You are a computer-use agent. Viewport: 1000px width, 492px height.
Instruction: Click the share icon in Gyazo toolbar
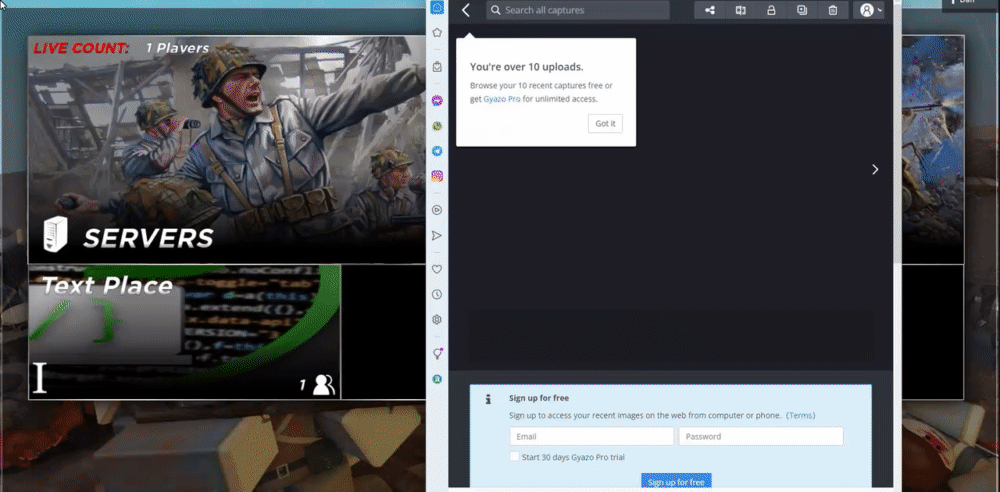[x=710, y=10]
